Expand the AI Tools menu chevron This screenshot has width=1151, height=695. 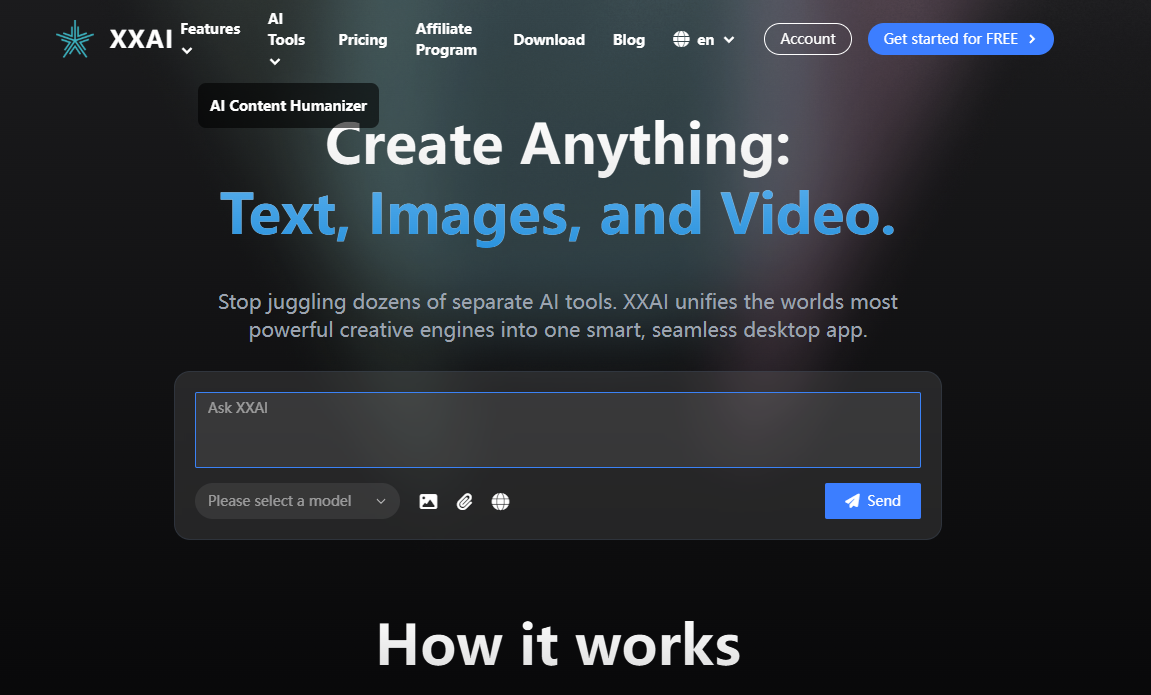tap(275, 61)
